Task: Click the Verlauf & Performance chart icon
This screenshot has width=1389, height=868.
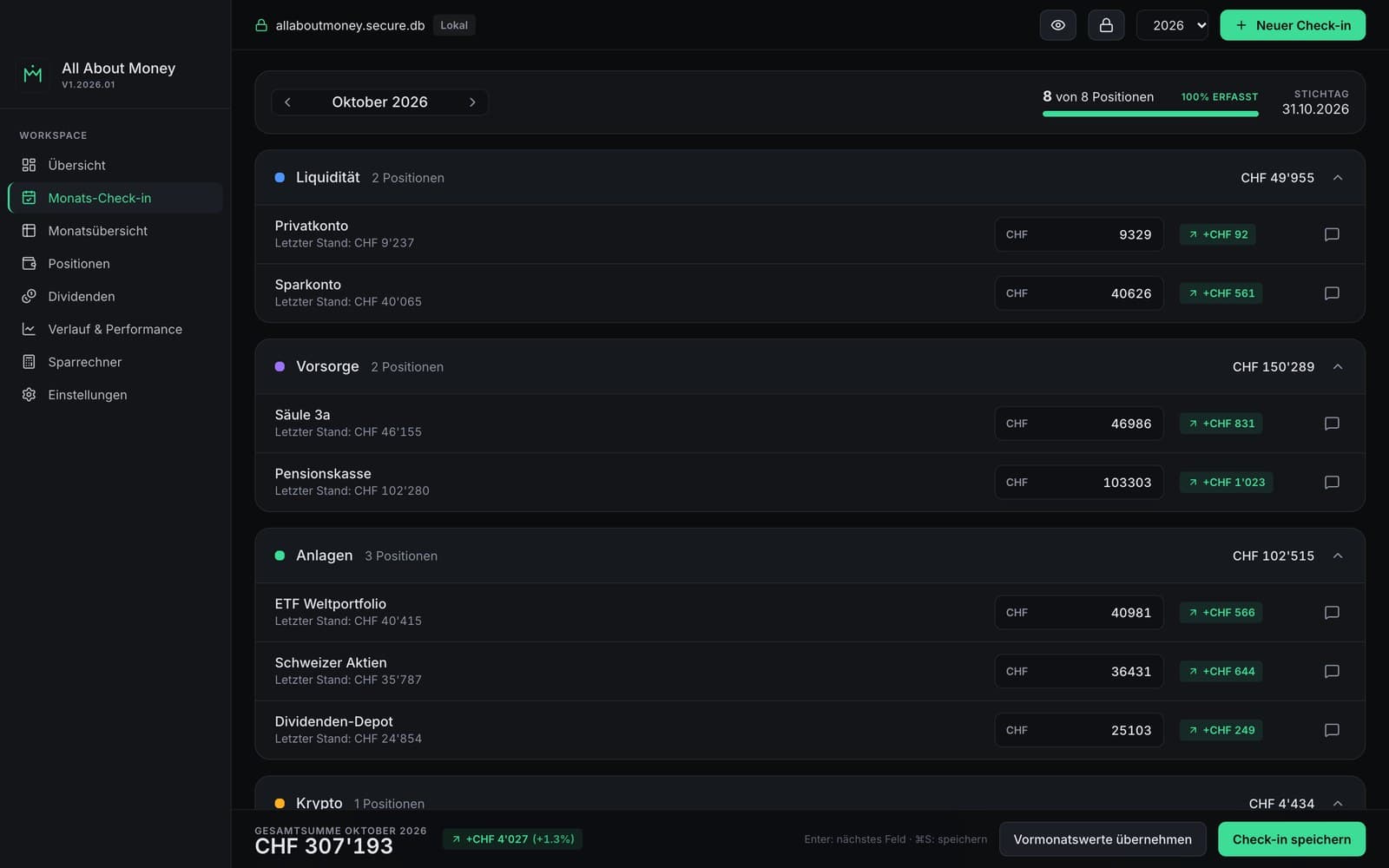Action: point(29,330)
